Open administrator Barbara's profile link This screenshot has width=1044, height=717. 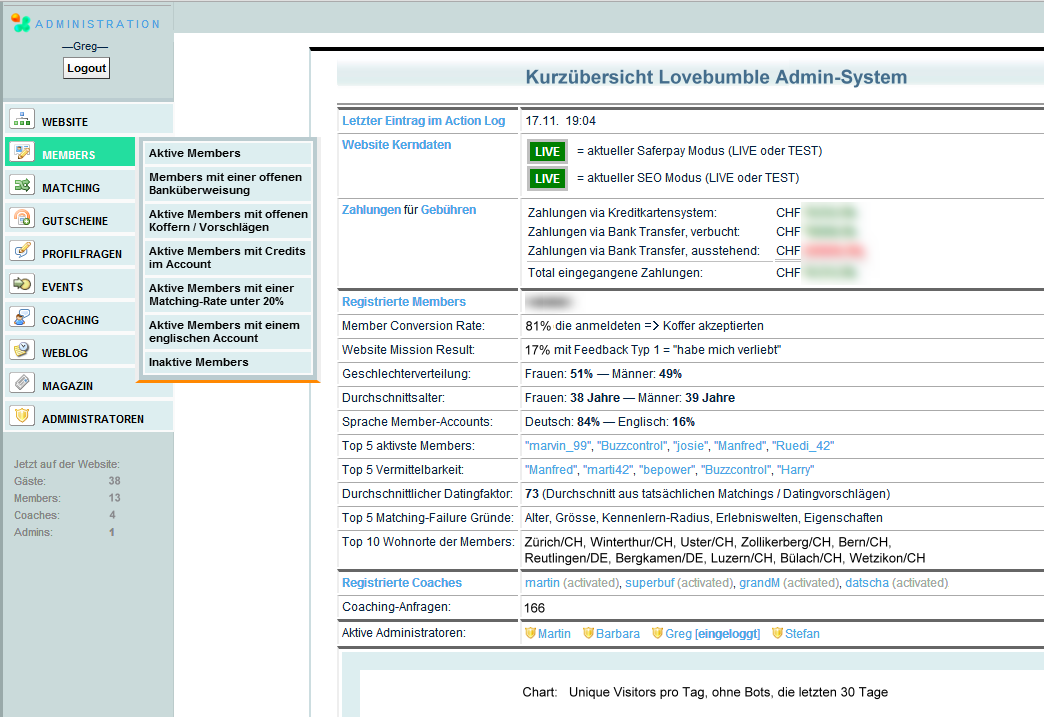[617, 634]
